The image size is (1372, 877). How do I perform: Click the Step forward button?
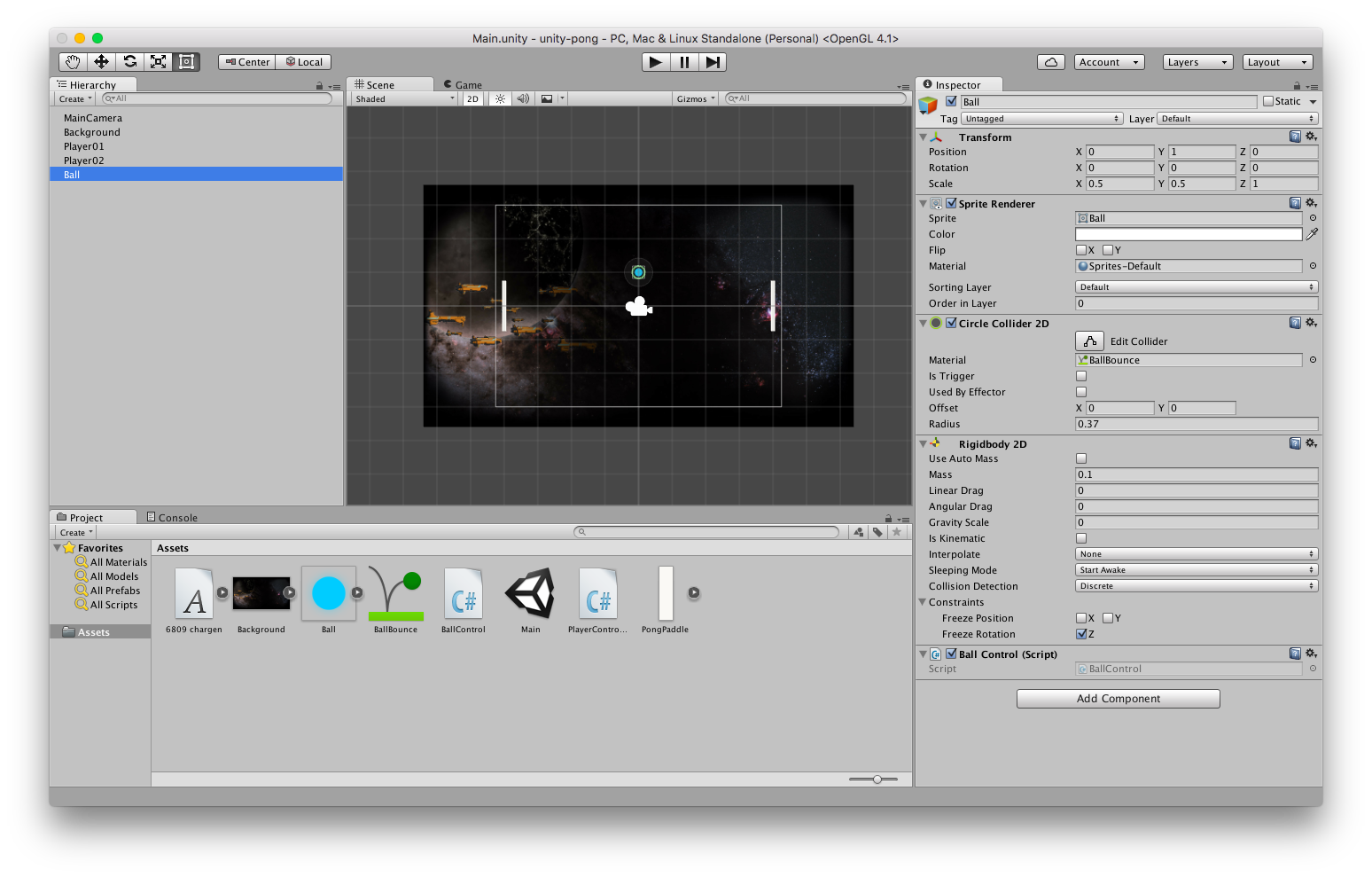[713, 62]
